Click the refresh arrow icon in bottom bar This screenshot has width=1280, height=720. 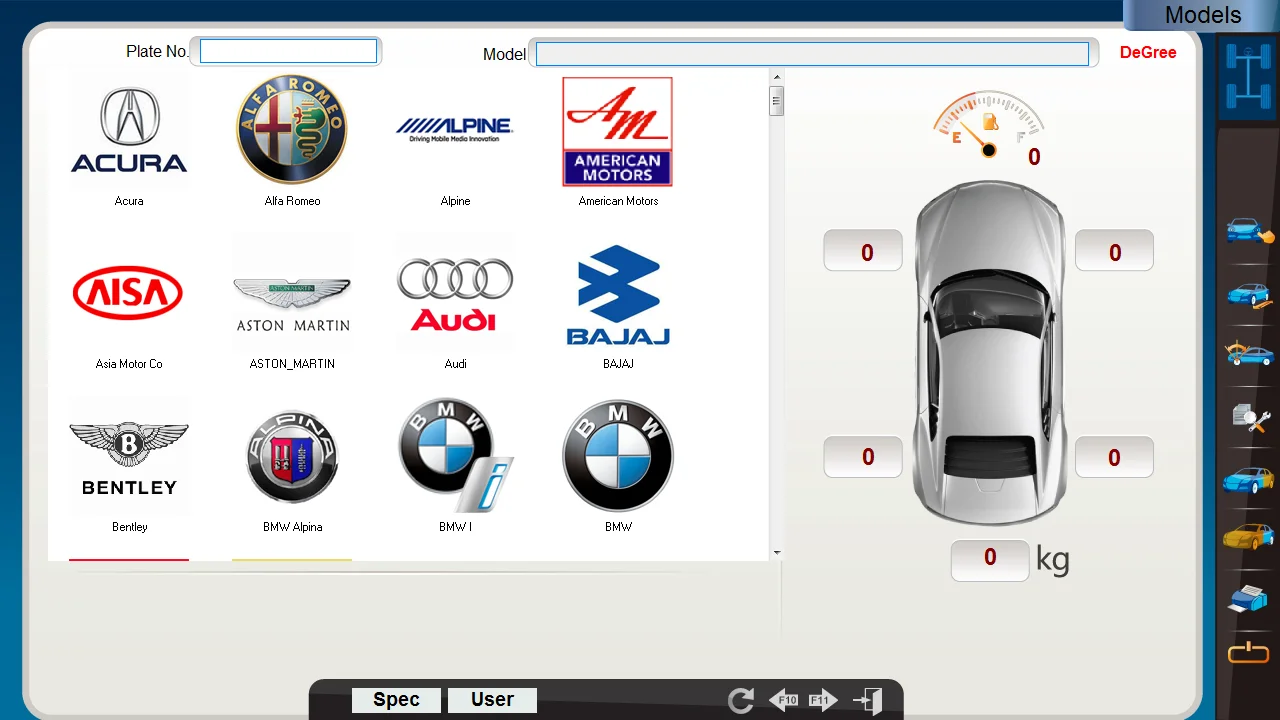pyautogui.click(x=741, y=700)
